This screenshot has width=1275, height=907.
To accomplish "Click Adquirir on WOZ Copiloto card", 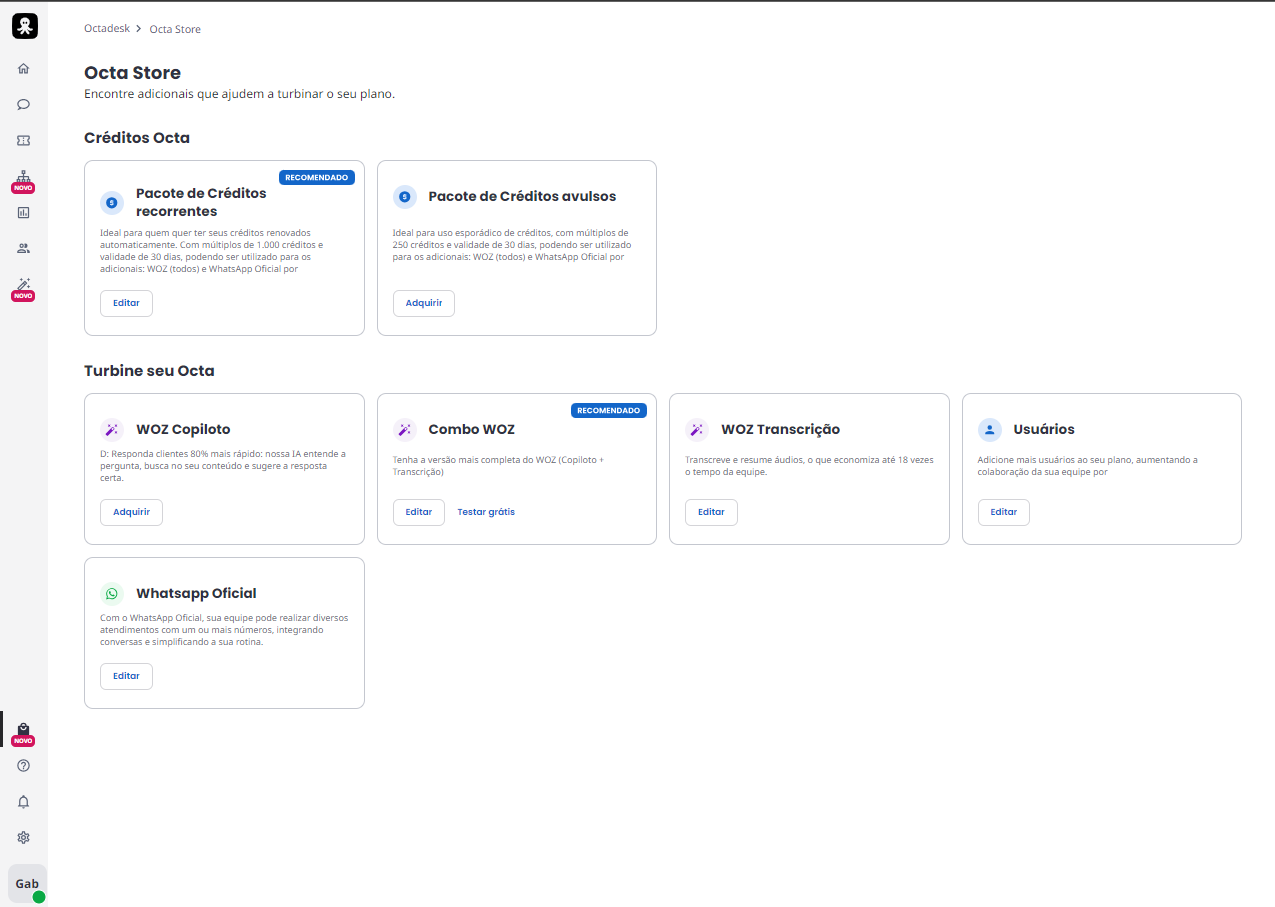I will point(131,512).
